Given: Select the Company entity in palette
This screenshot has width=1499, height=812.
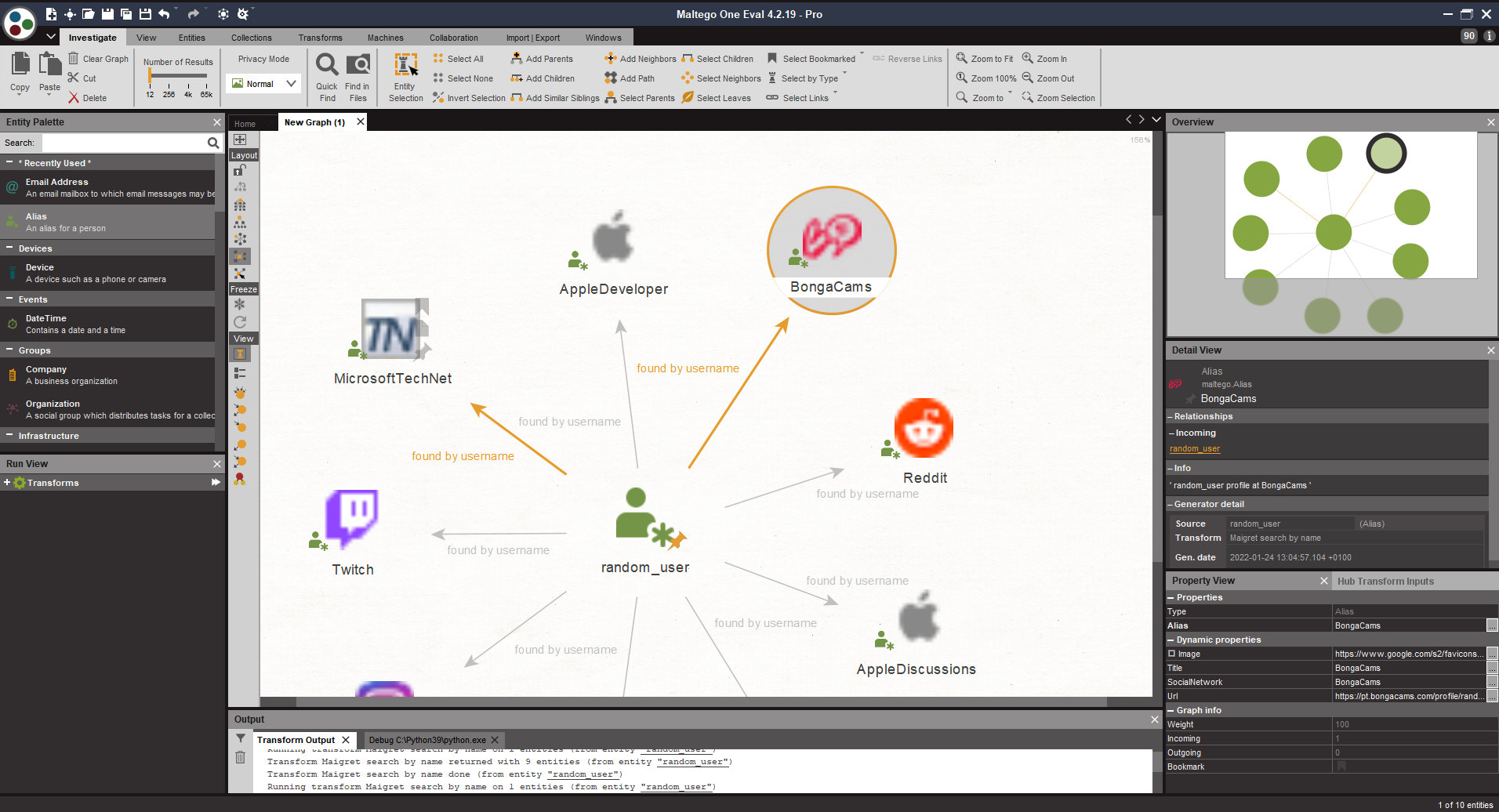Looking at the screenshot, I should [107, 375].
